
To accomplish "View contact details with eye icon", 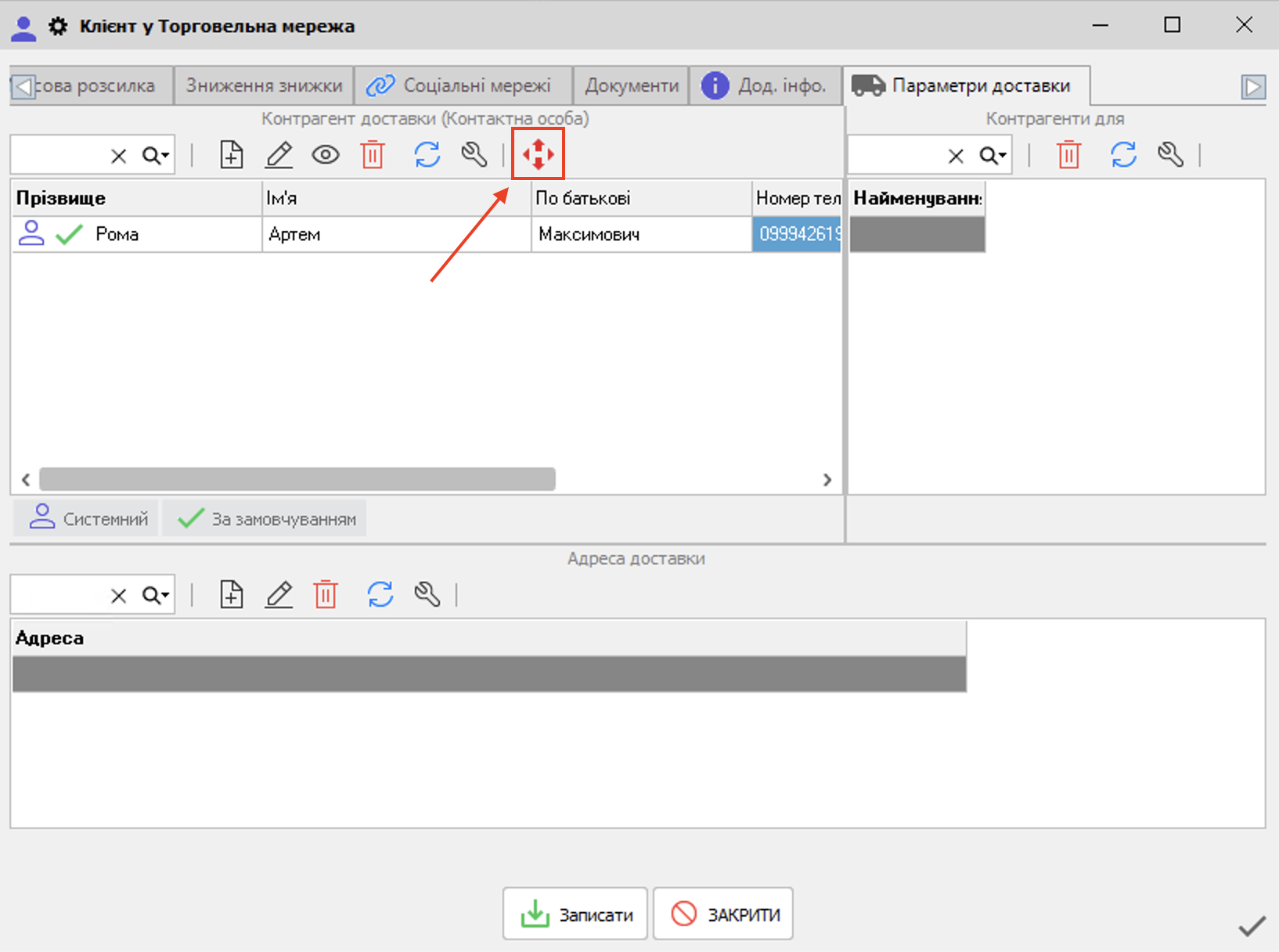I will pos(326,155).
